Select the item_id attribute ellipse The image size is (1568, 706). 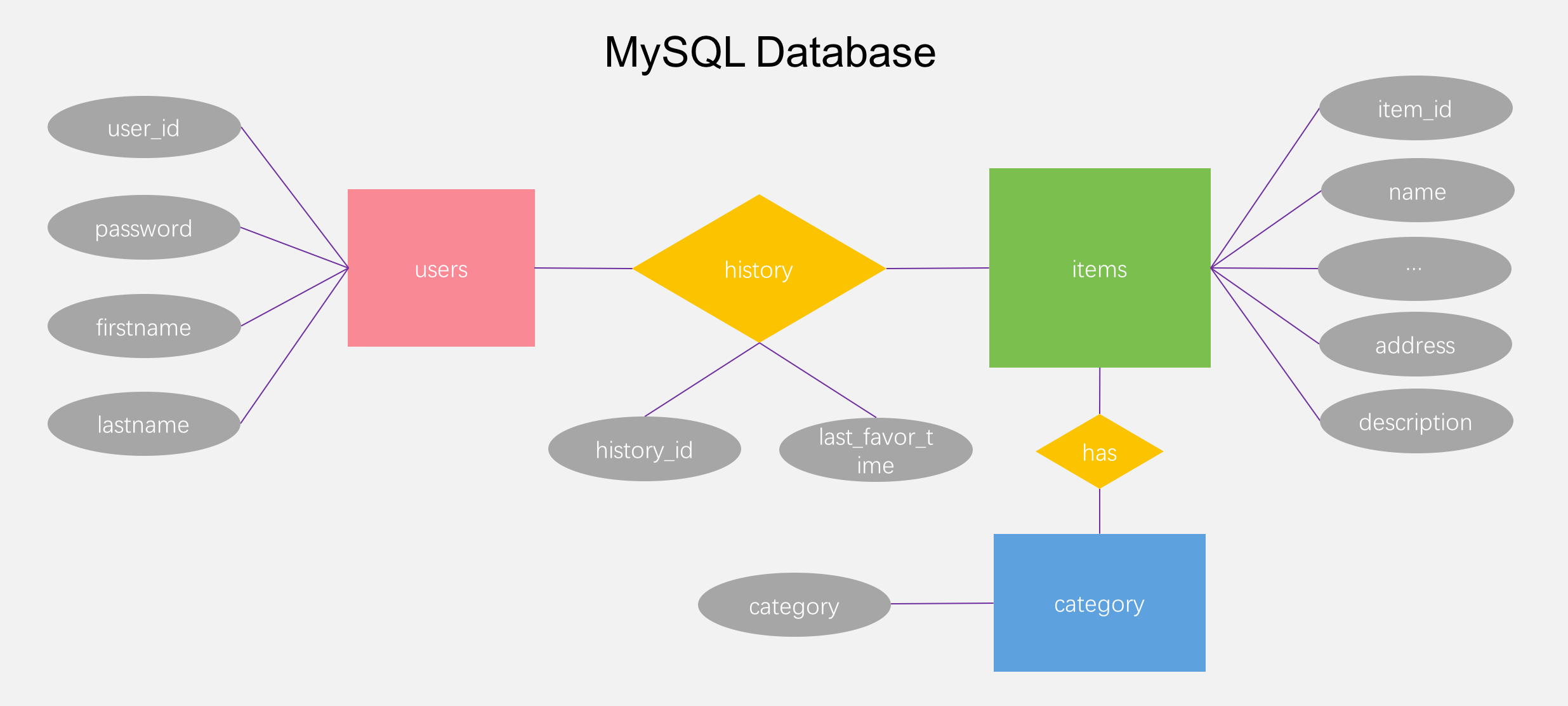(1415, 108)
